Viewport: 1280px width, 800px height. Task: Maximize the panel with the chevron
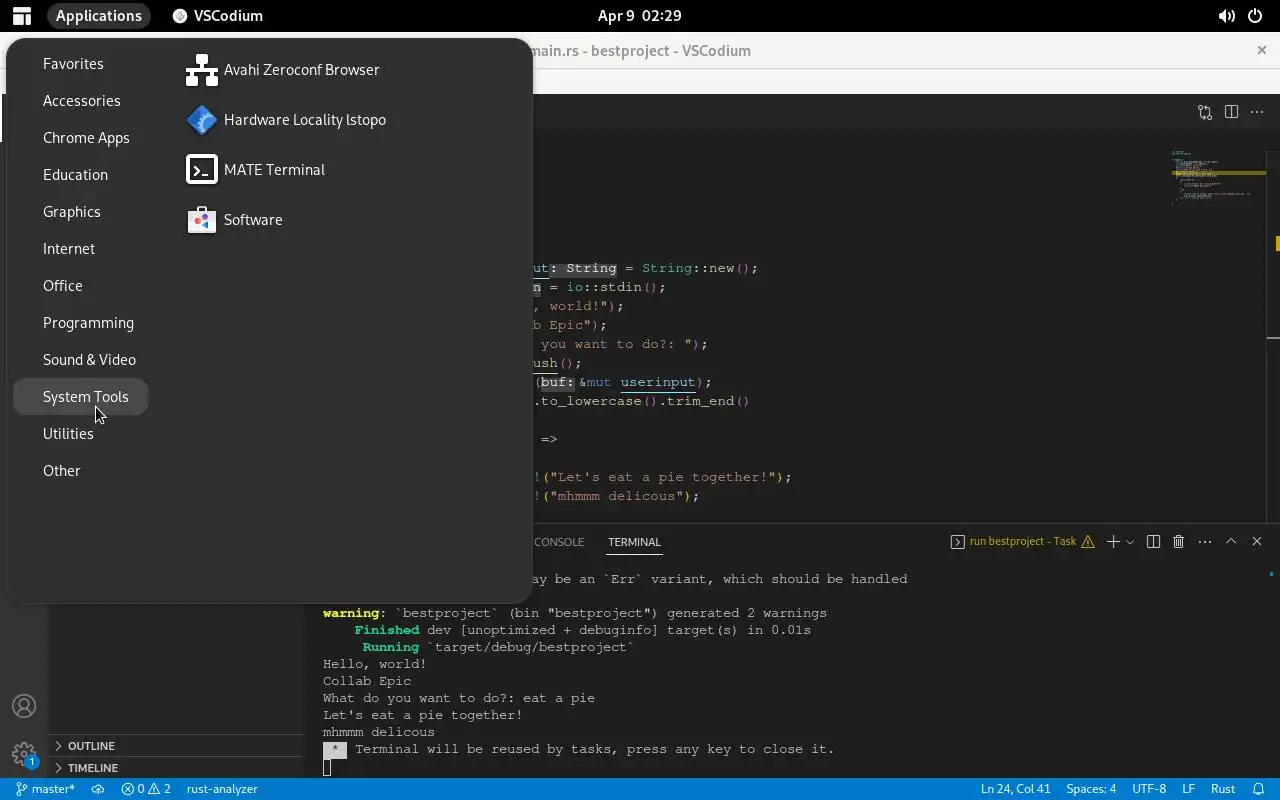click(x=1231, y=542)
